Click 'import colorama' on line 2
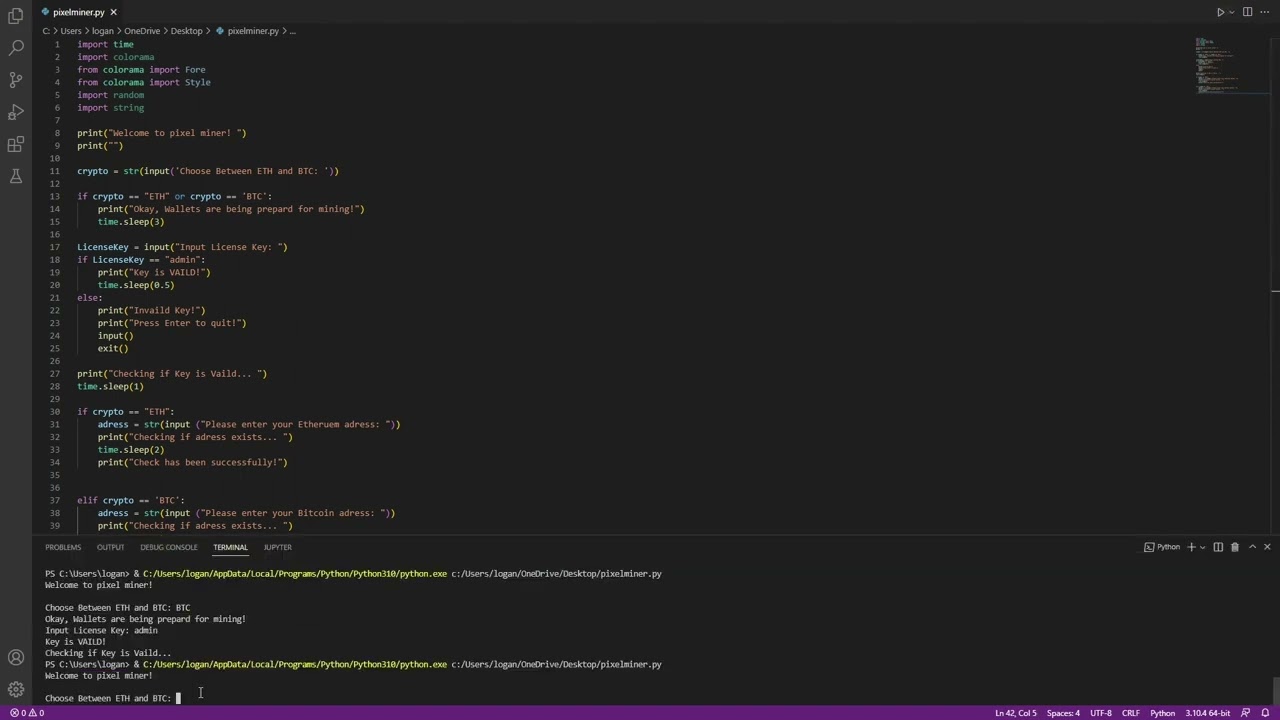The height and width of the screenshot is (720, 1280). (x=115, y=57)
